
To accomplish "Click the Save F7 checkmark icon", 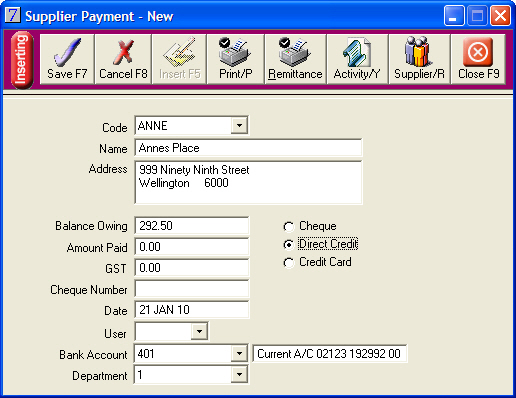I will point(67,52).
